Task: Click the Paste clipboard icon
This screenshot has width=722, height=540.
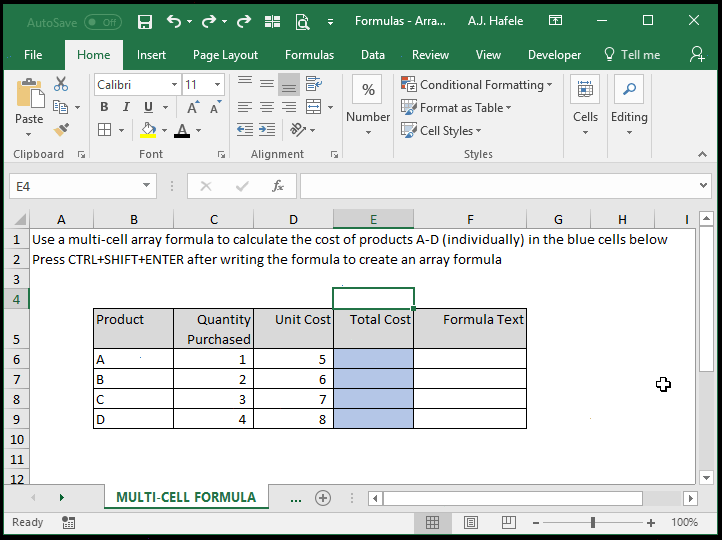Action: point(29,93)
